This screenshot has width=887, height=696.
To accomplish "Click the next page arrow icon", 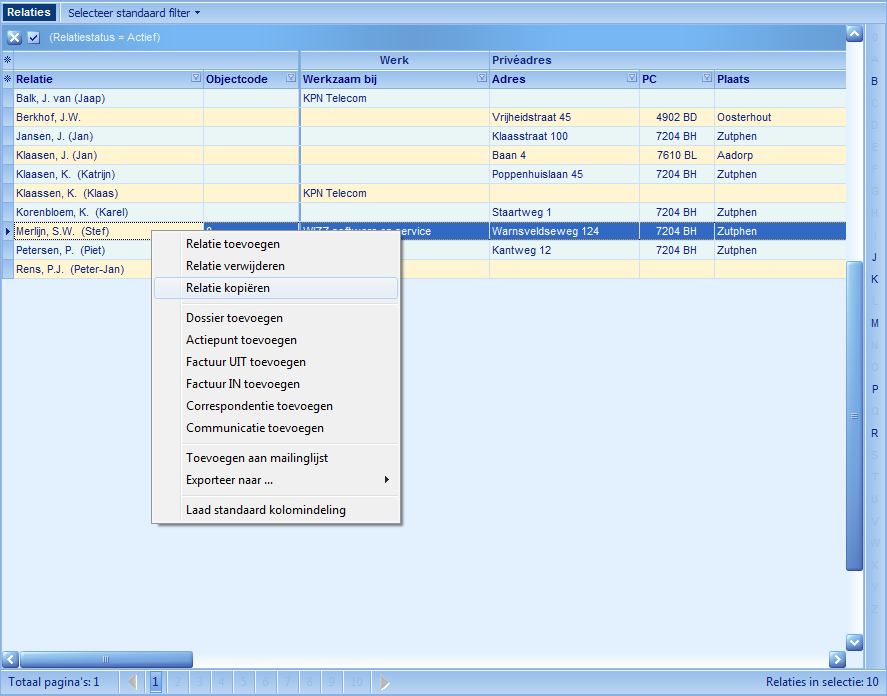I will 385,682.
